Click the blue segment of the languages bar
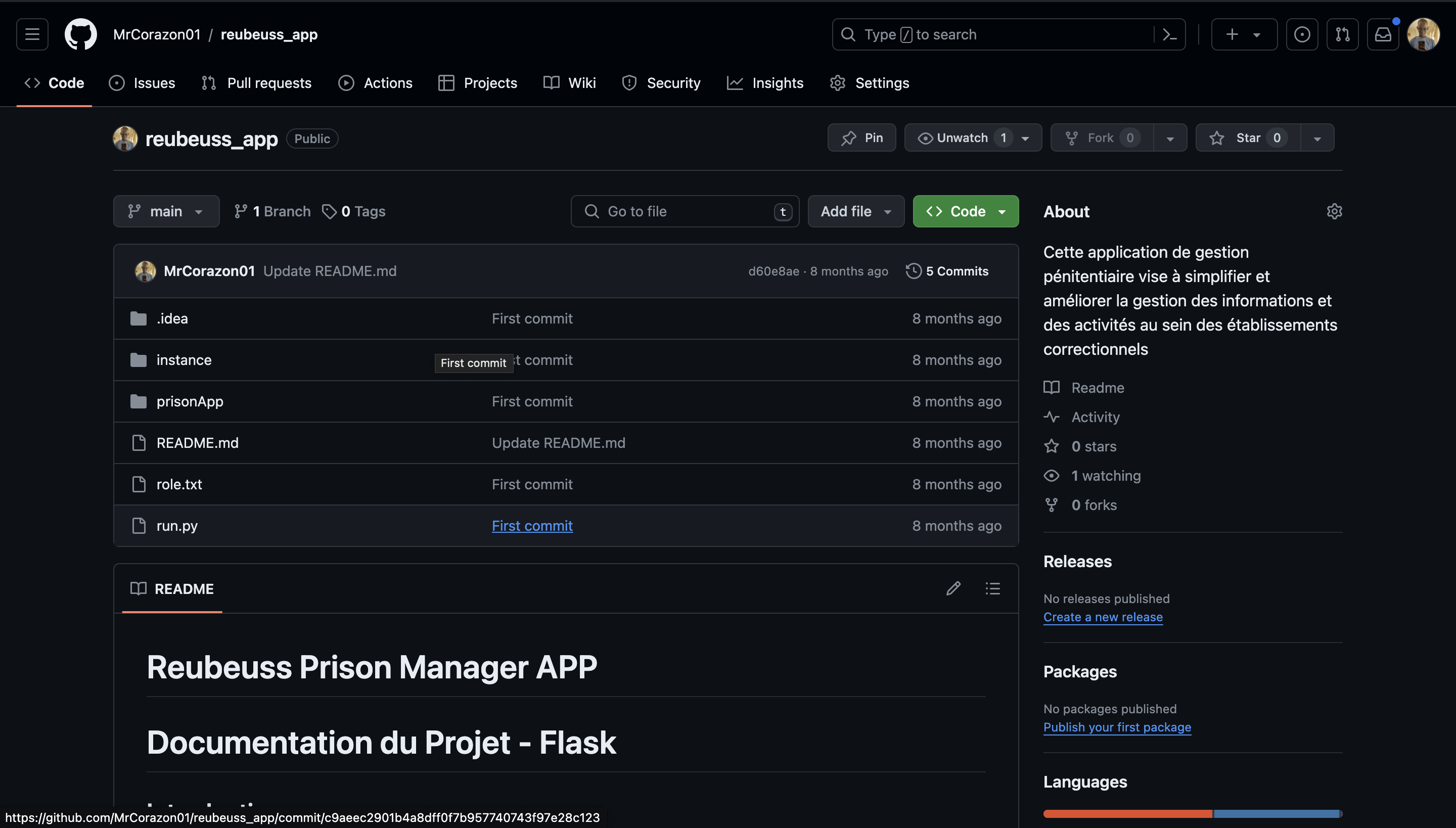The width and height of the screenshot is (1456, 828). pos(1276,814)
